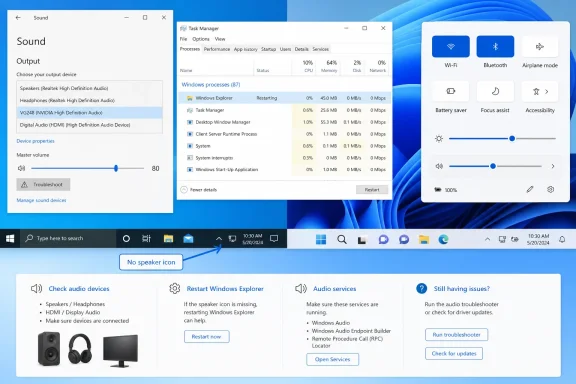Switch to Services tab

pyautogui.click(x=320, y=49)
